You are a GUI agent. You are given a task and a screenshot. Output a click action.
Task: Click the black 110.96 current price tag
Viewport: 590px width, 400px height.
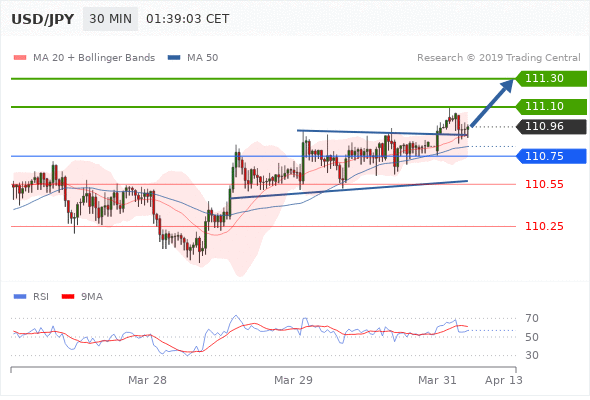[x=551, y=126]
